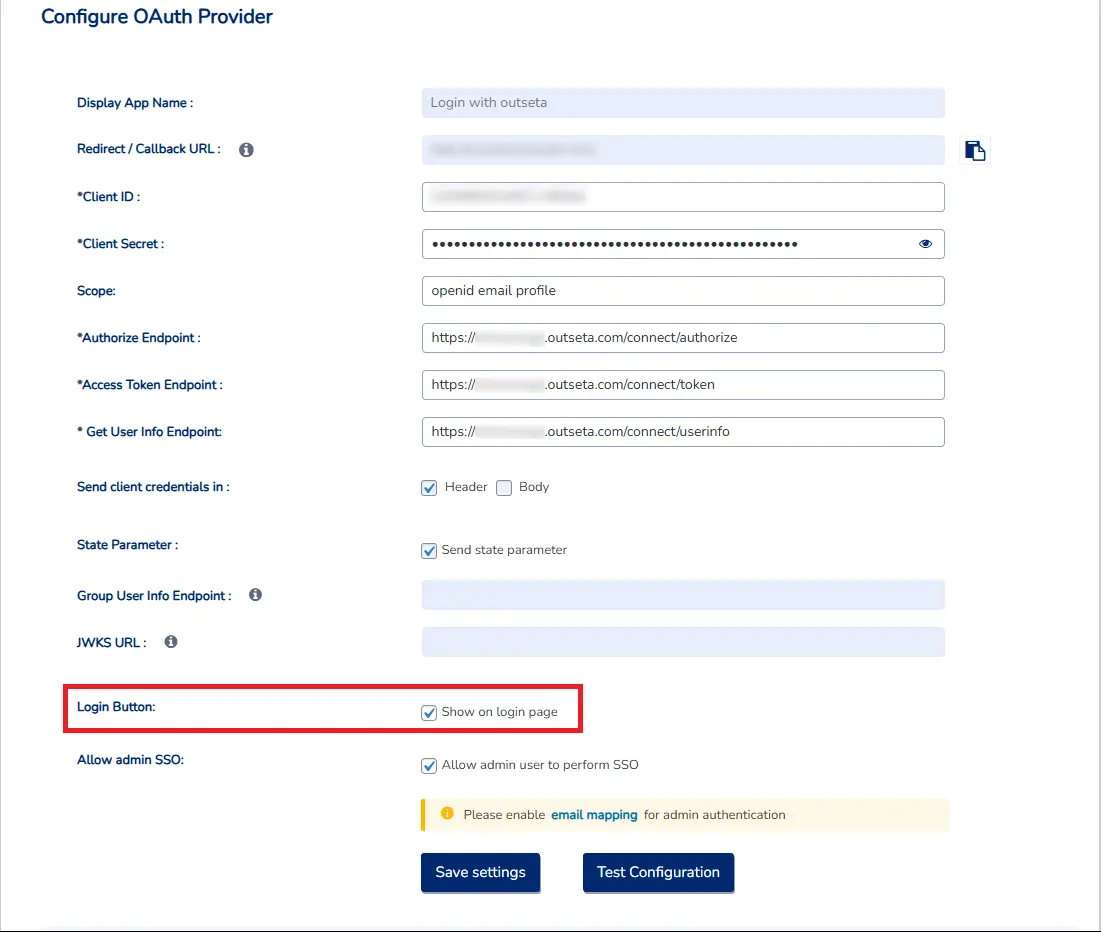The image size is (1101, 932).
Task: Click the warning icon in email mapping notice
Action: point(447,813)
